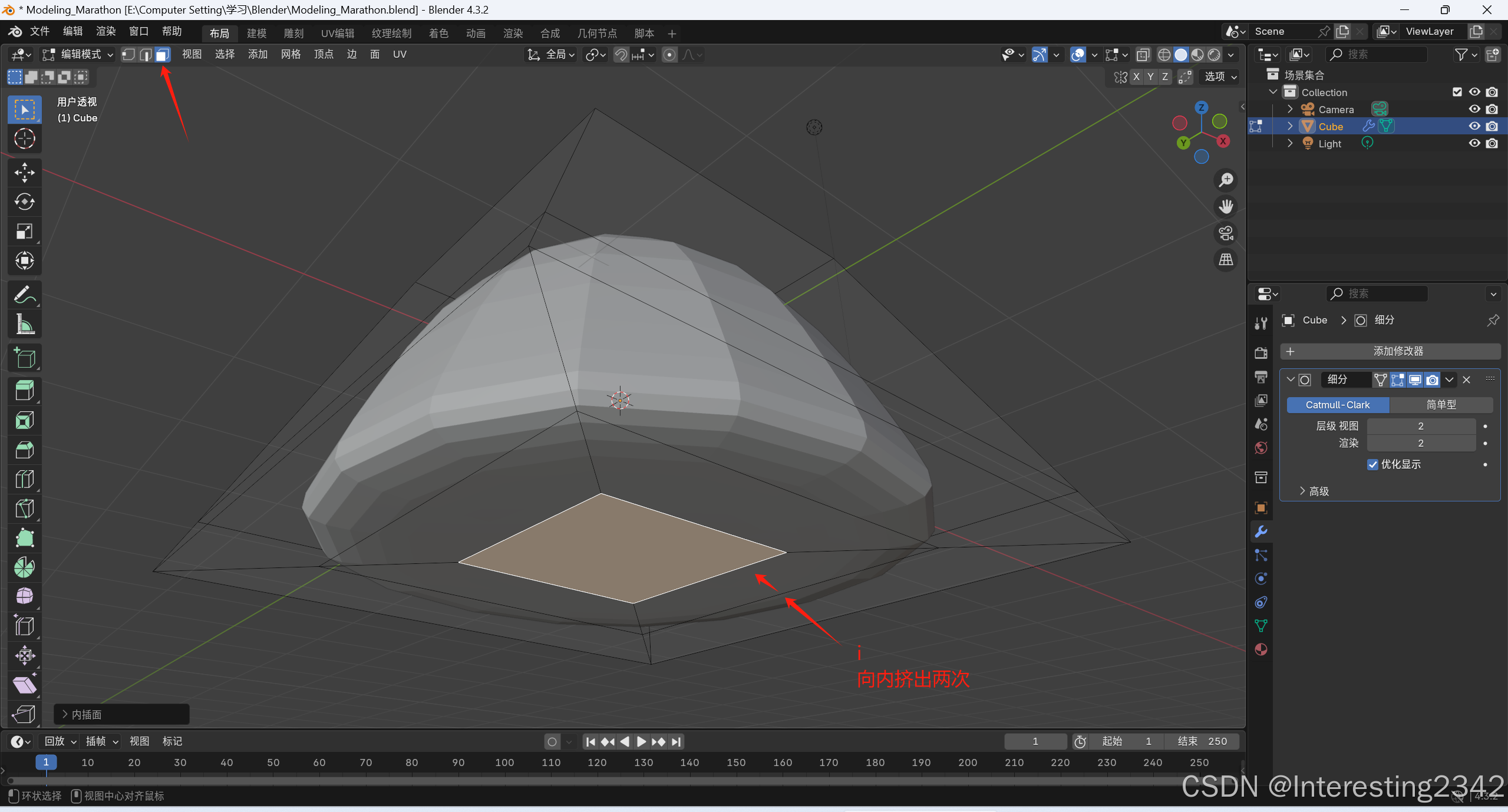The image size is (1508, 812).
Task: Toggle Collection exclude checkbox in outliner
Action: 1457,92
